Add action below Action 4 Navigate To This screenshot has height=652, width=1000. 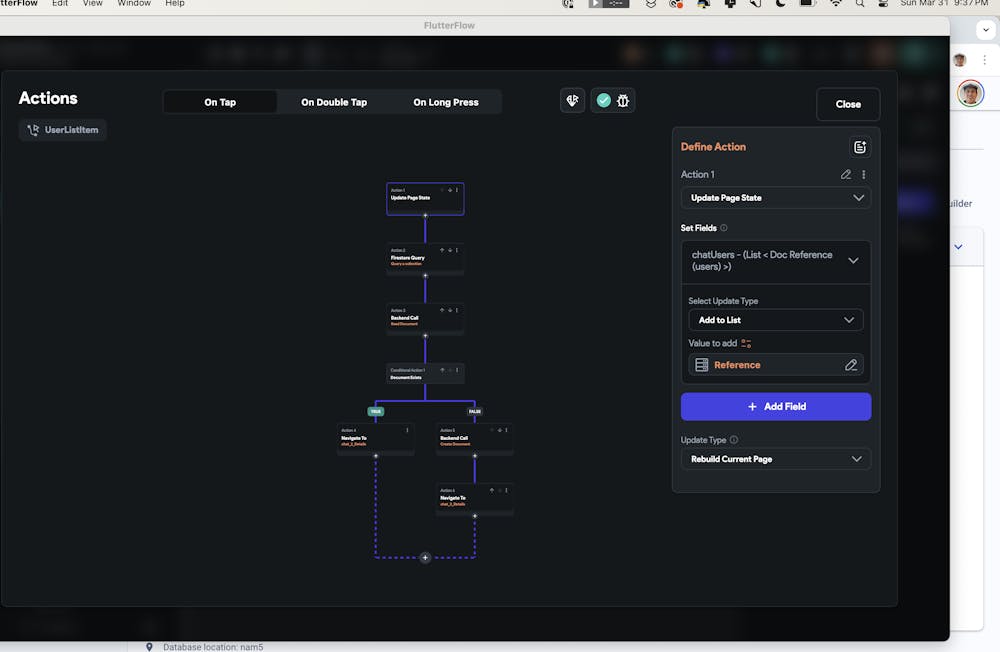(376, 456)
